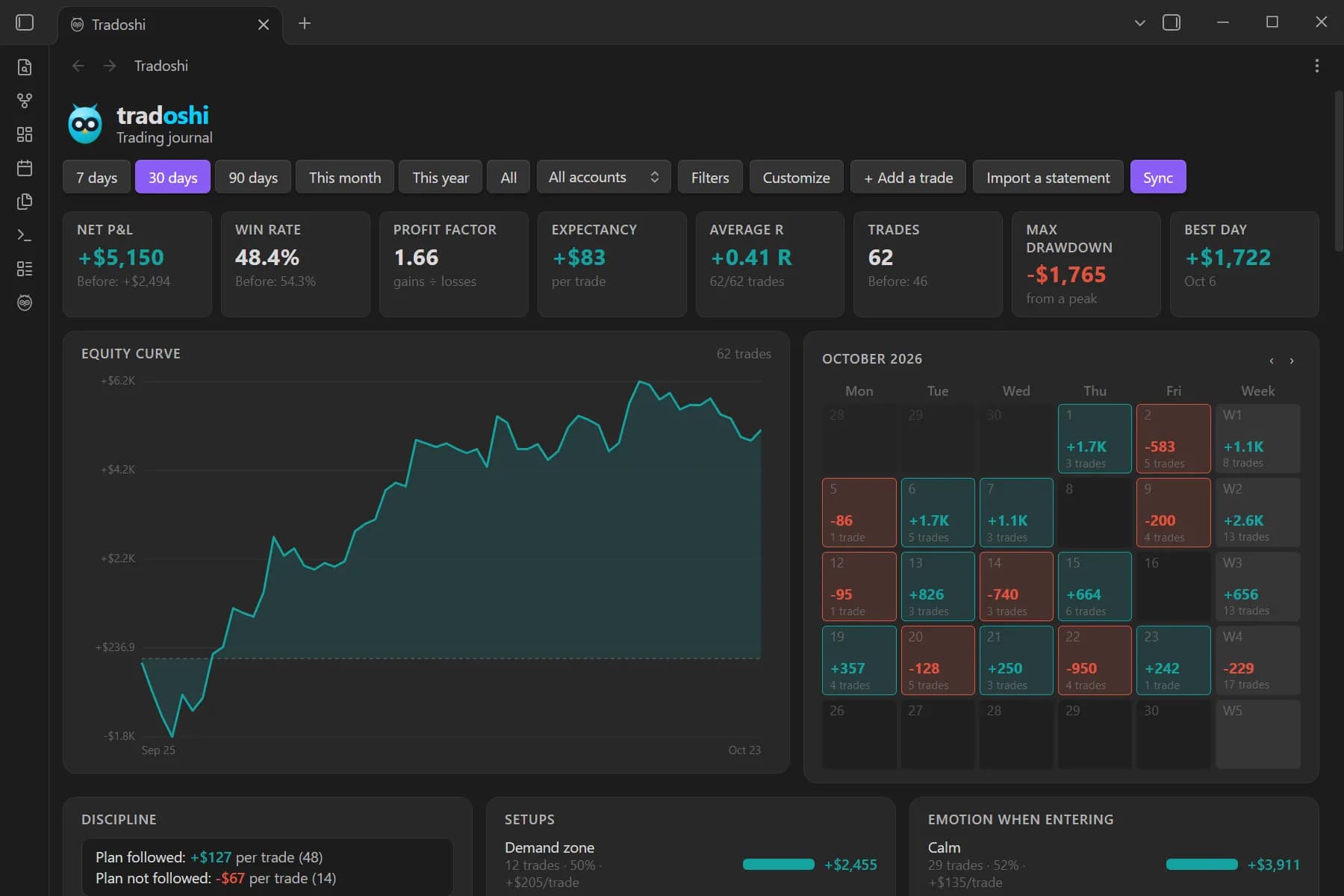Open the Filters panel

(710, 177)
